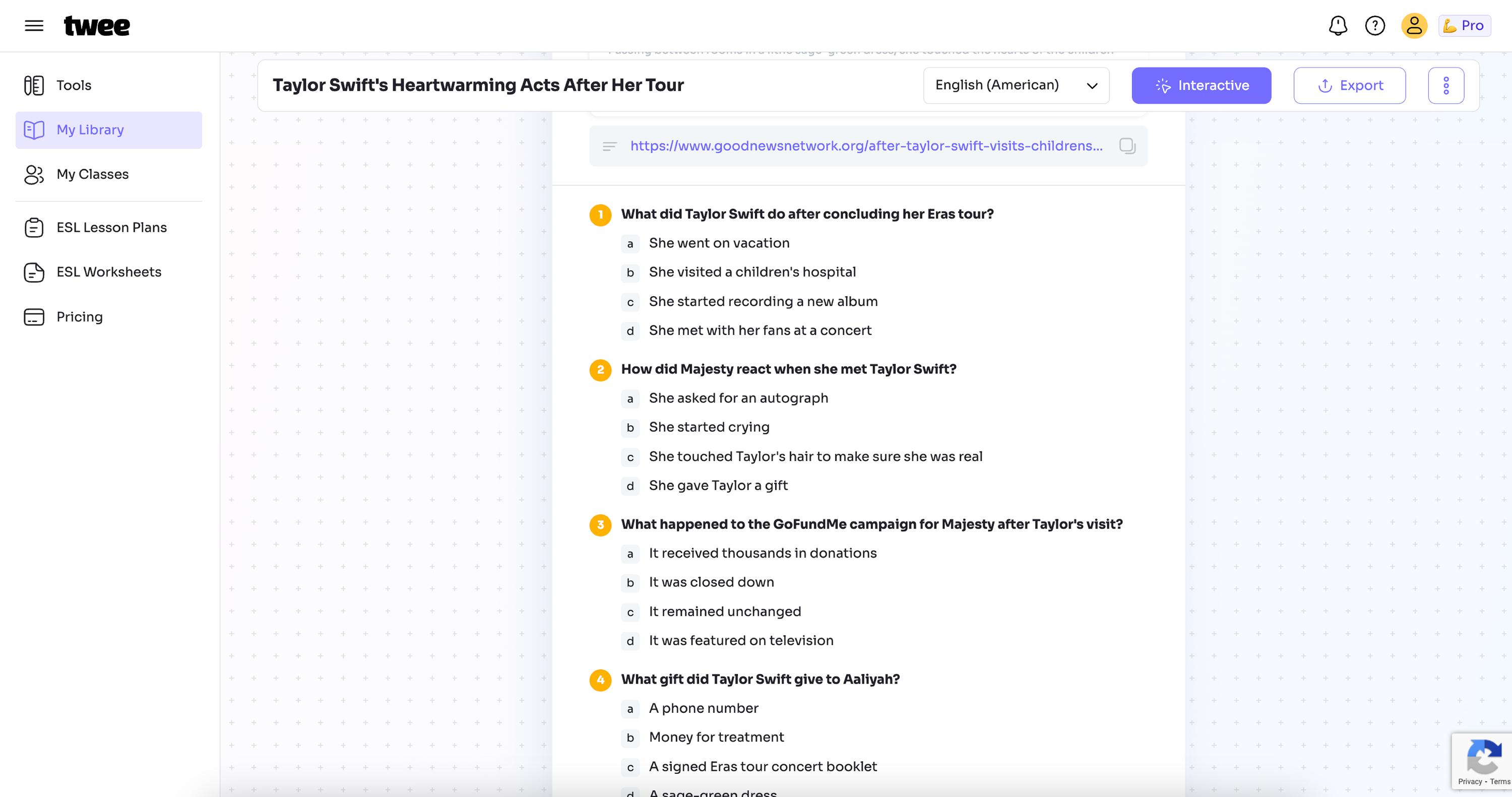Open the user profile avatar

[x=1414, y=26]
